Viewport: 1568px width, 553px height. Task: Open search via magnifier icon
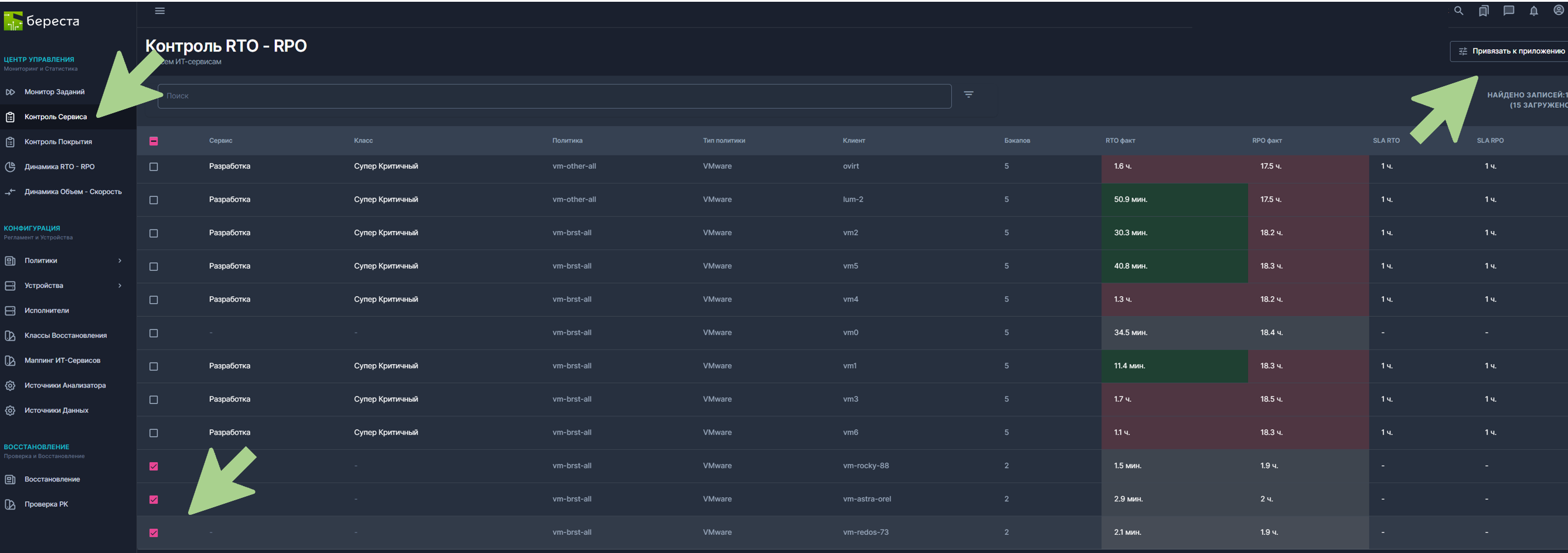pyautogui.click(x=1458, y=11)
